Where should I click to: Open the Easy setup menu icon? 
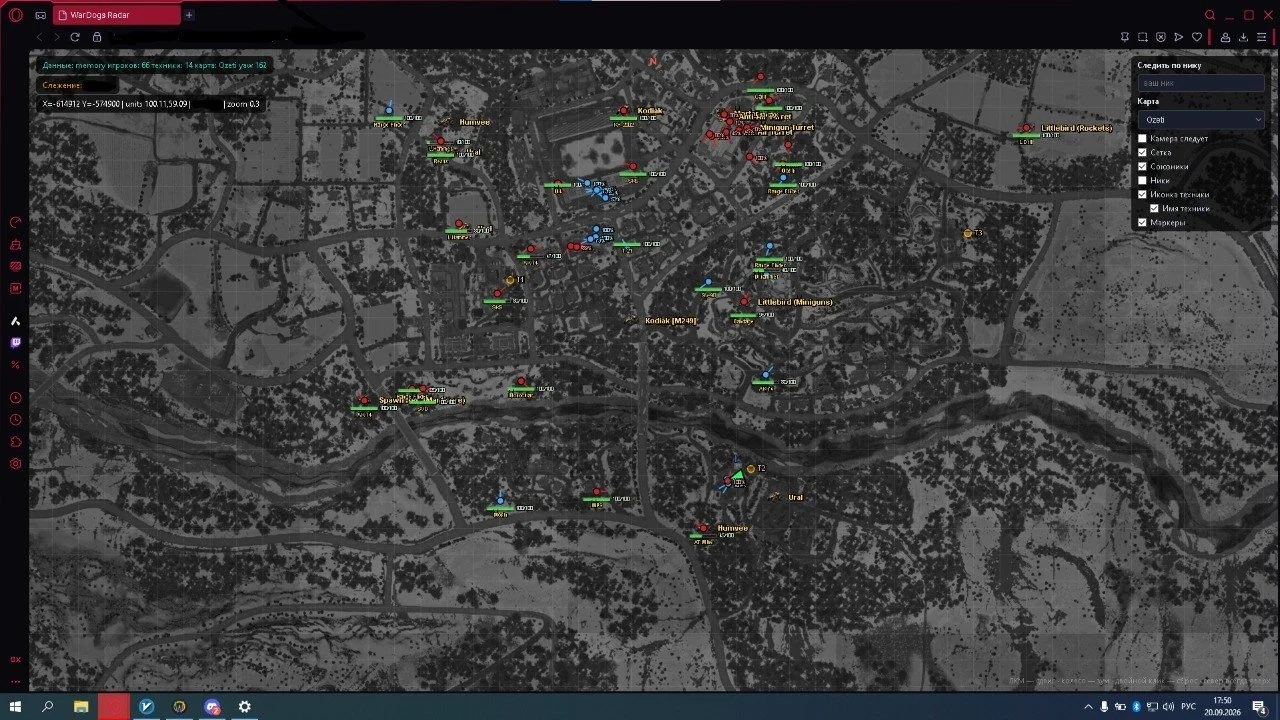click(1261, 37)
